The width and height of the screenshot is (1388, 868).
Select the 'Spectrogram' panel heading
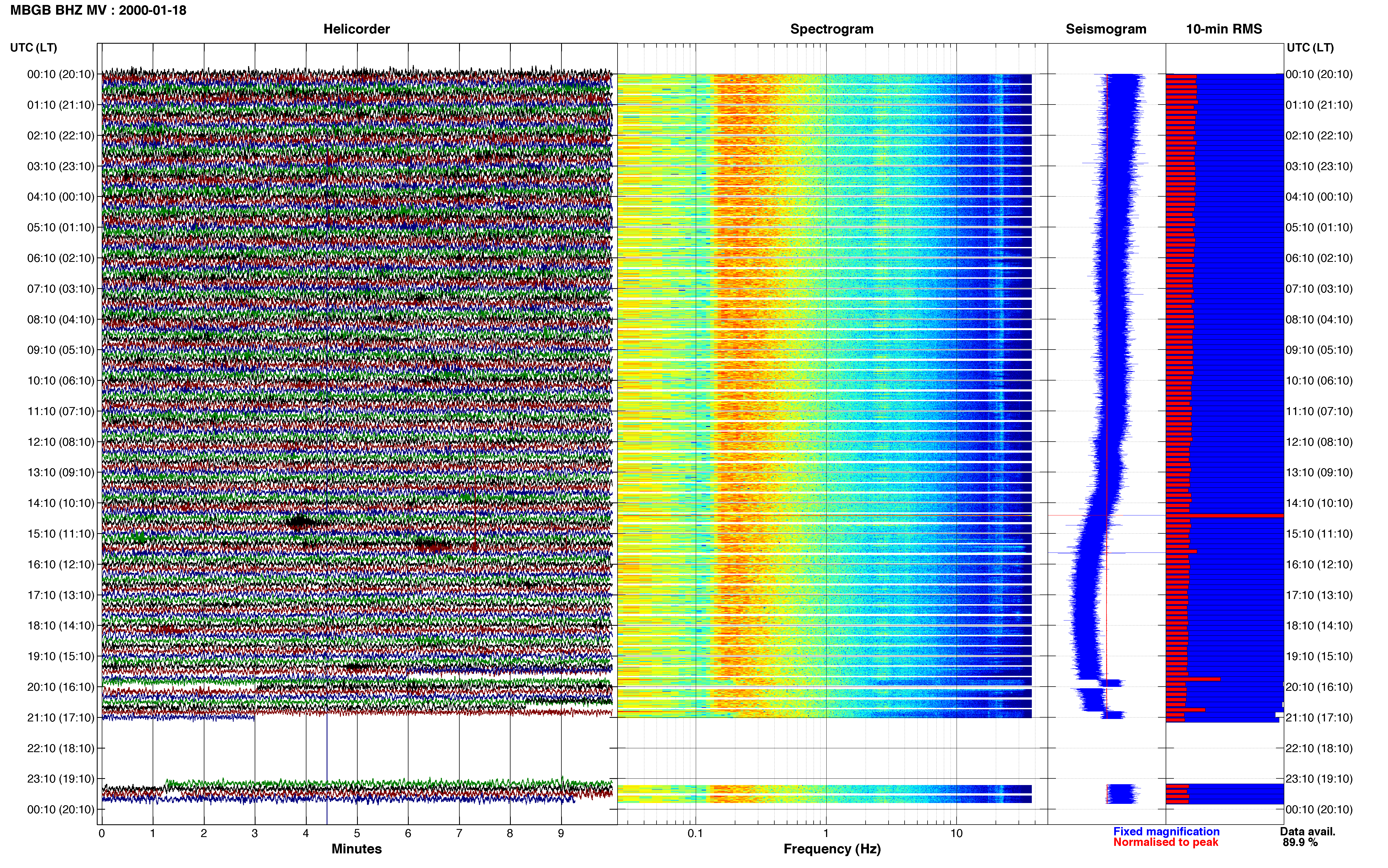click(x=832, y=29)
